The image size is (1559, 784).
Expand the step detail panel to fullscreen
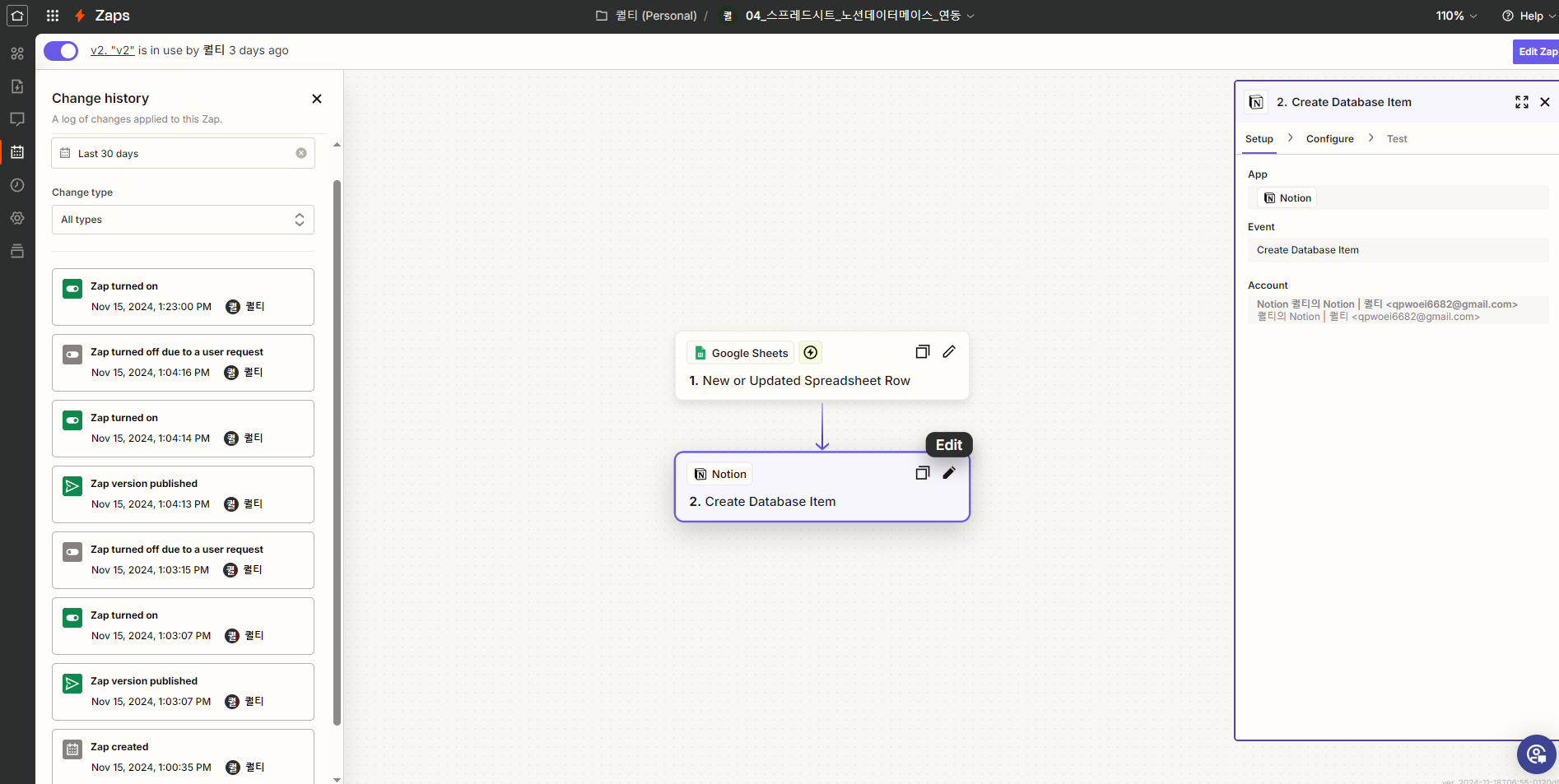[x=1522, y=102]
